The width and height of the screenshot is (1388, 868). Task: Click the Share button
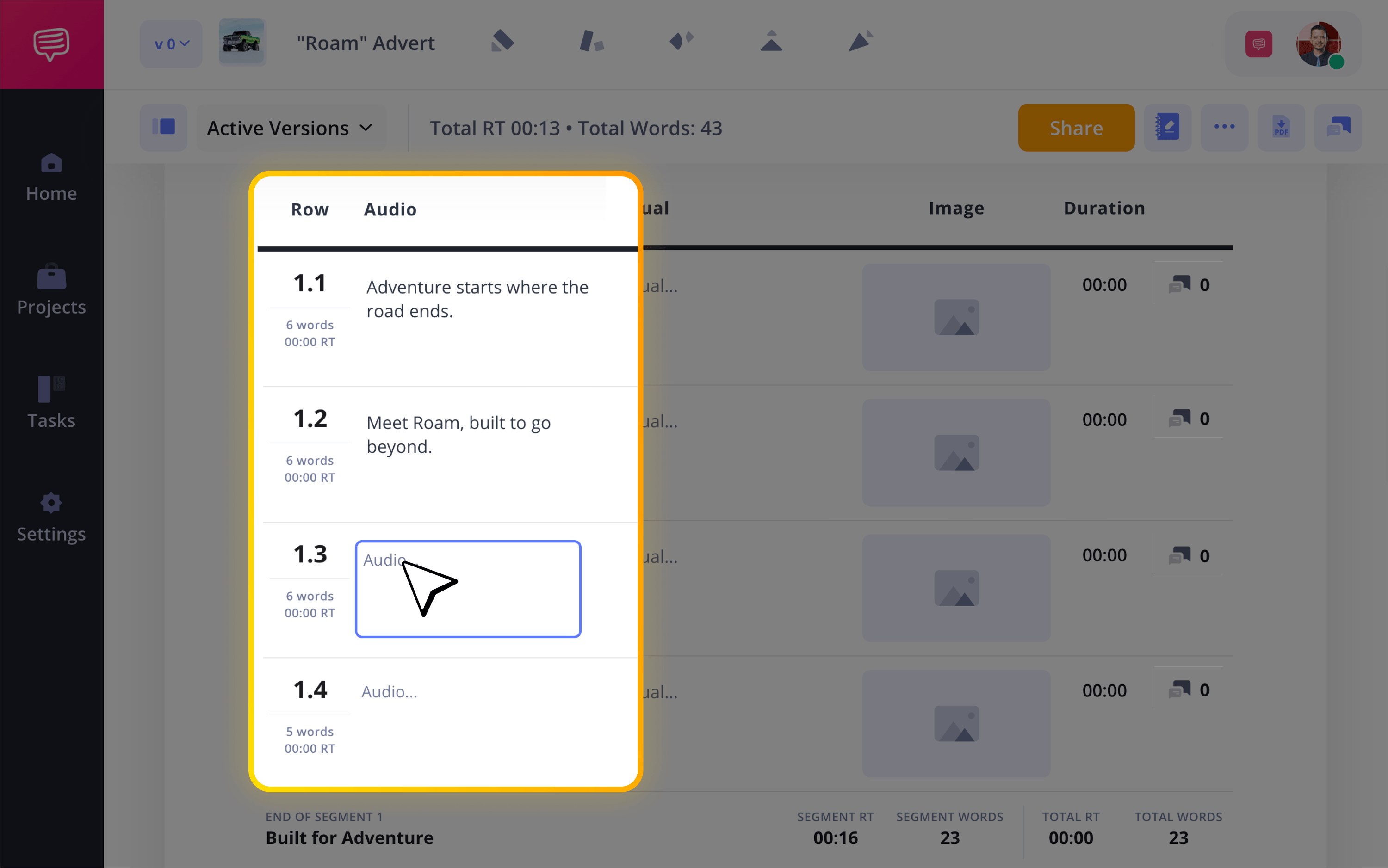[x=1076, y=128]
